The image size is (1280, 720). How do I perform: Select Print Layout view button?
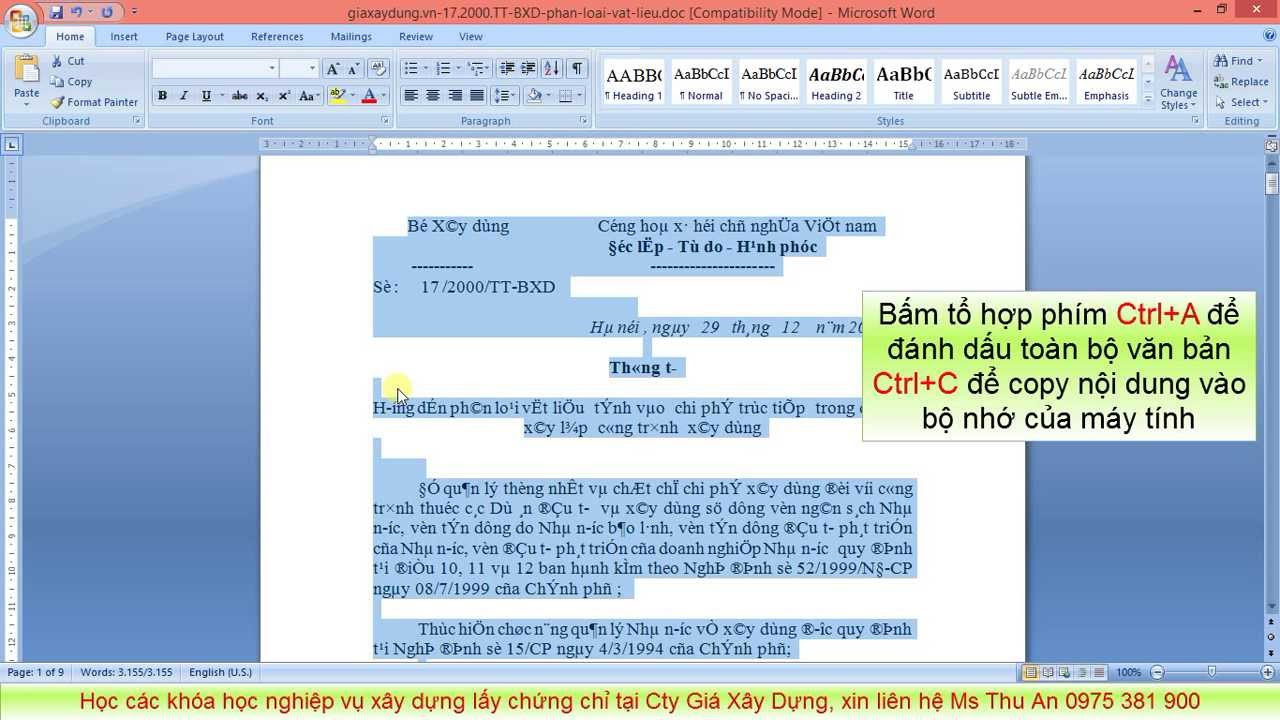[x=1031, y=672]
